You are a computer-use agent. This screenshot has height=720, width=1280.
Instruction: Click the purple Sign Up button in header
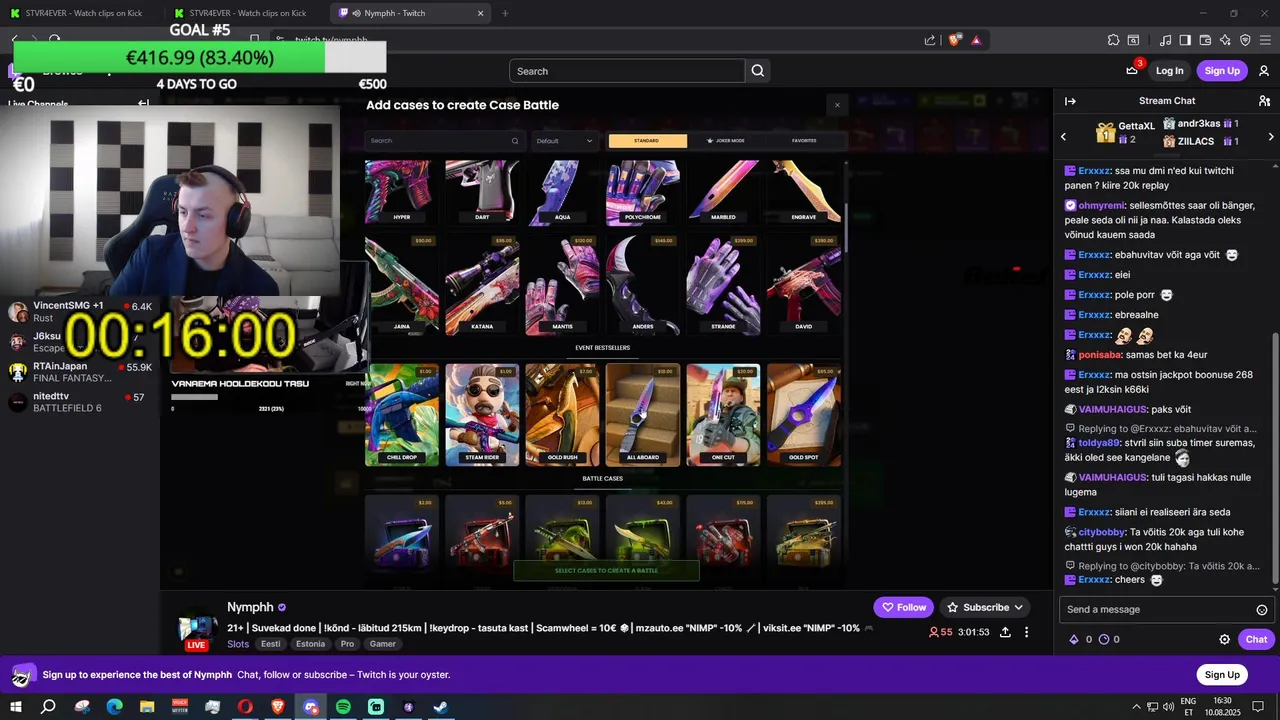tap(1222, 71)
